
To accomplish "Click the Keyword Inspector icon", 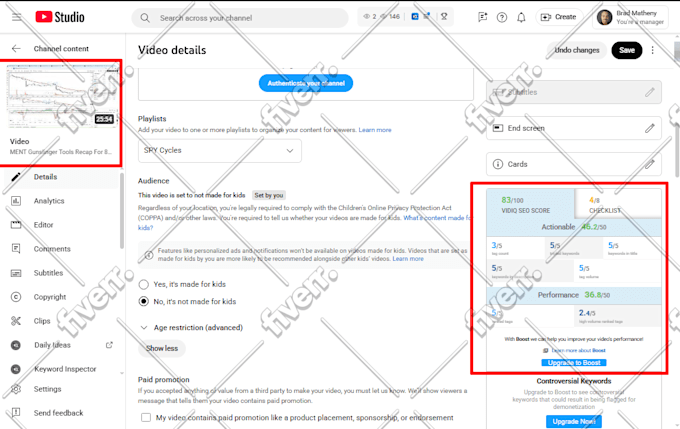I will (16, 369).
